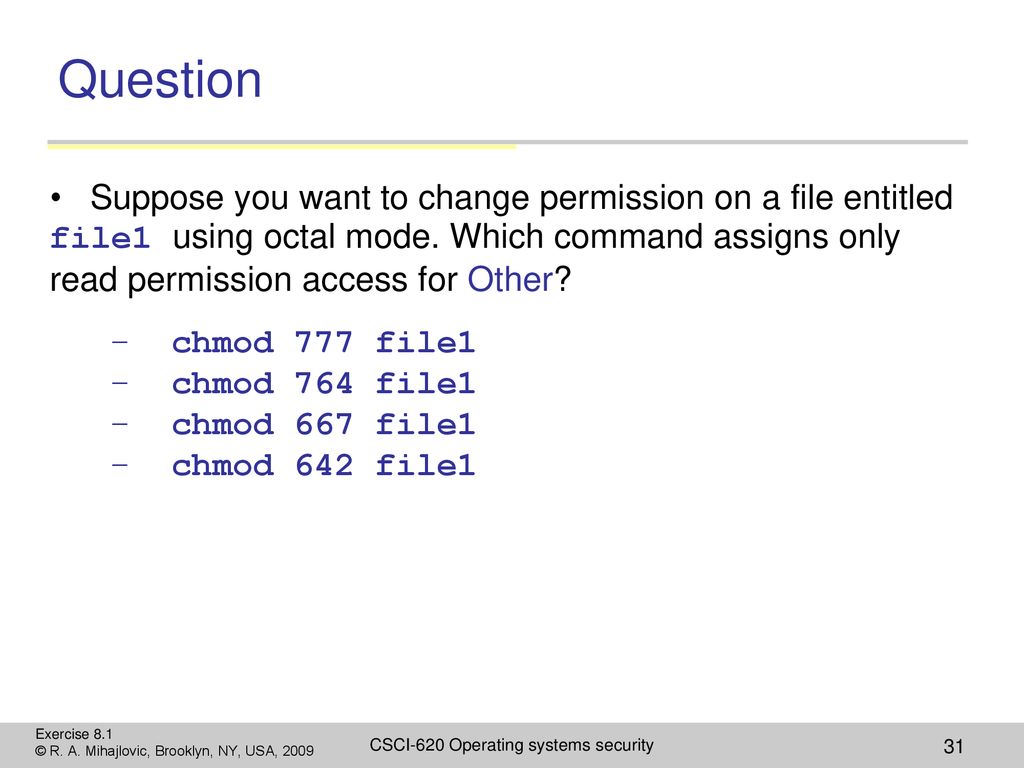Click the file1 code word in question

click(100, 238)
